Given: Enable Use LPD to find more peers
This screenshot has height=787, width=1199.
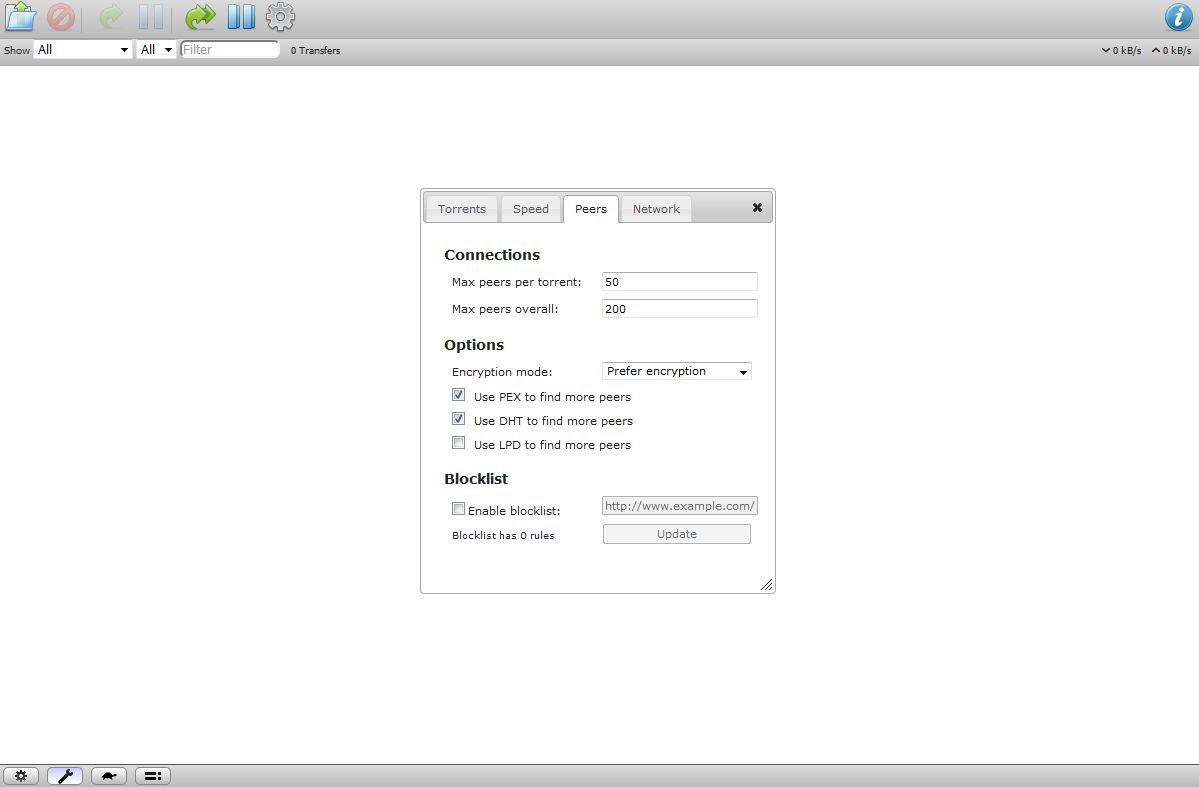Looking at the screenshot, I should [x=458, y=442].
